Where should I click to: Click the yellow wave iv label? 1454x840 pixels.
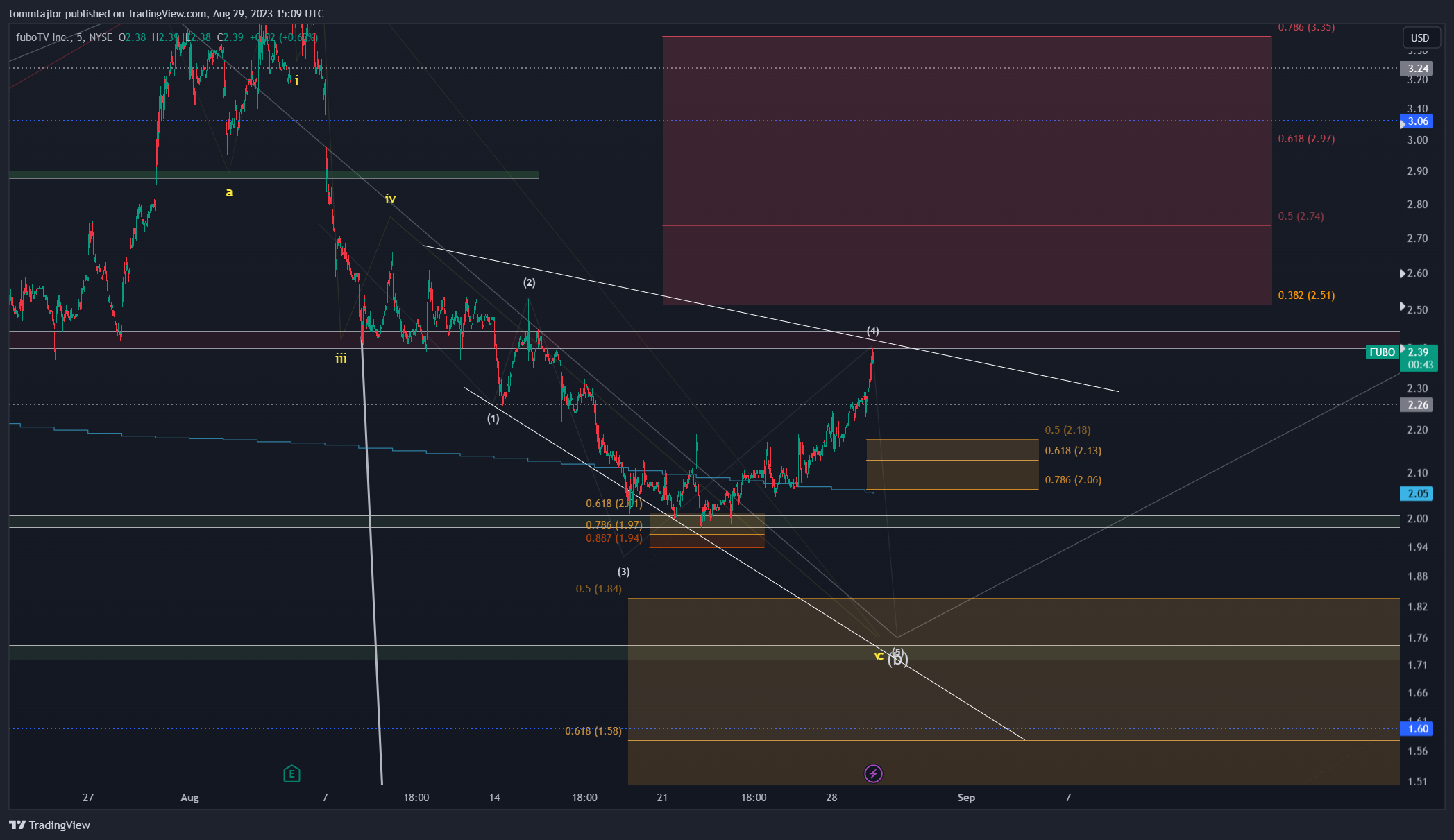coord(390,199)
